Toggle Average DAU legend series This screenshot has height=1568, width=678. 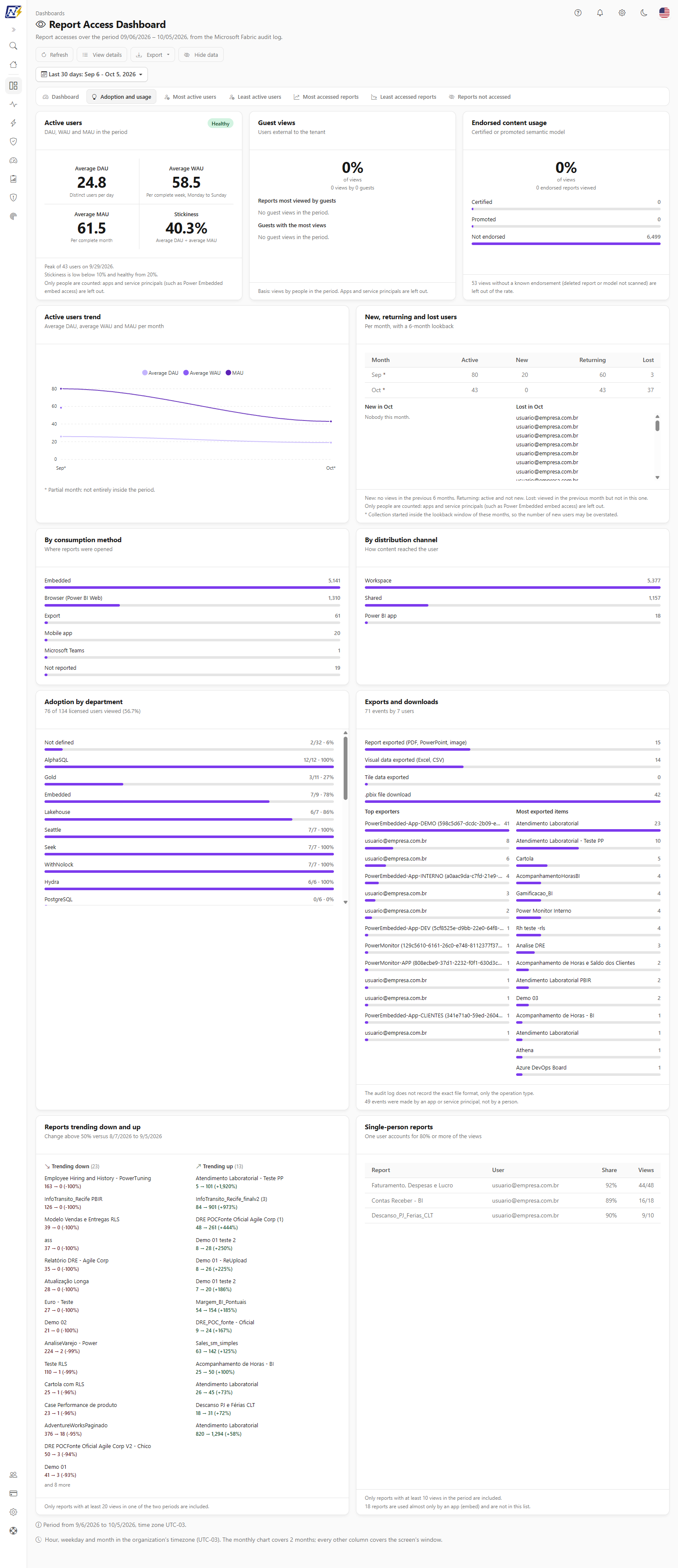(160, 373)
